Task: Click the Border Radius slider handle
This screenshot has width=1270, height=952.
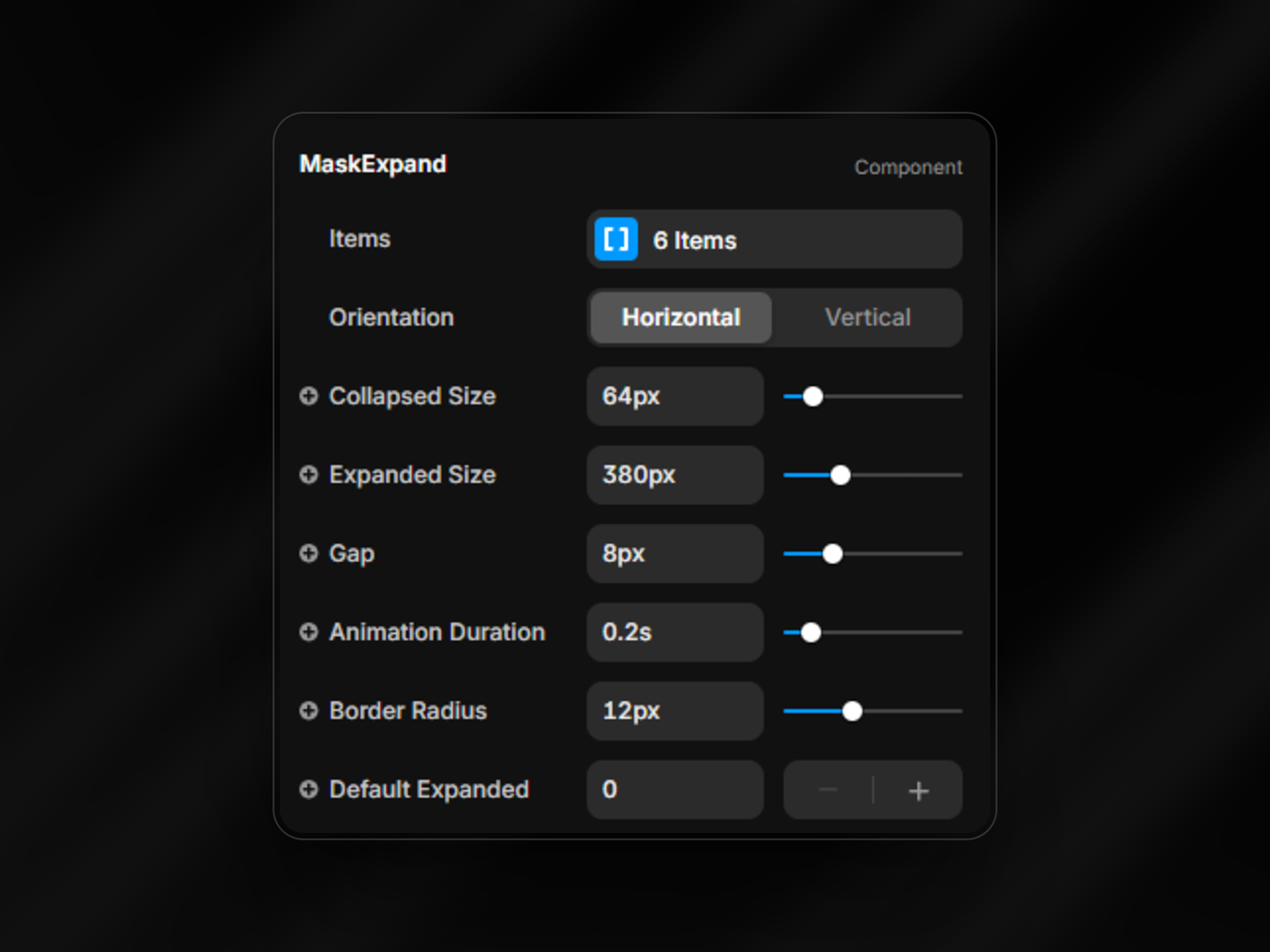Action: click(x=852, y=711)
